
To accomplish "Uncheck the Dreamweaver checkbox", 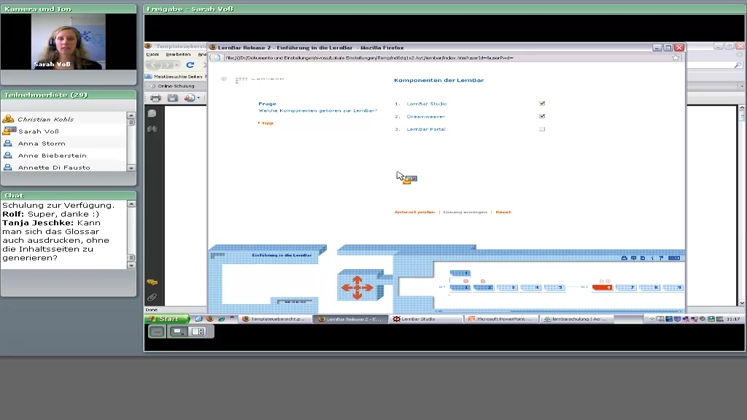I will point(542,116).
